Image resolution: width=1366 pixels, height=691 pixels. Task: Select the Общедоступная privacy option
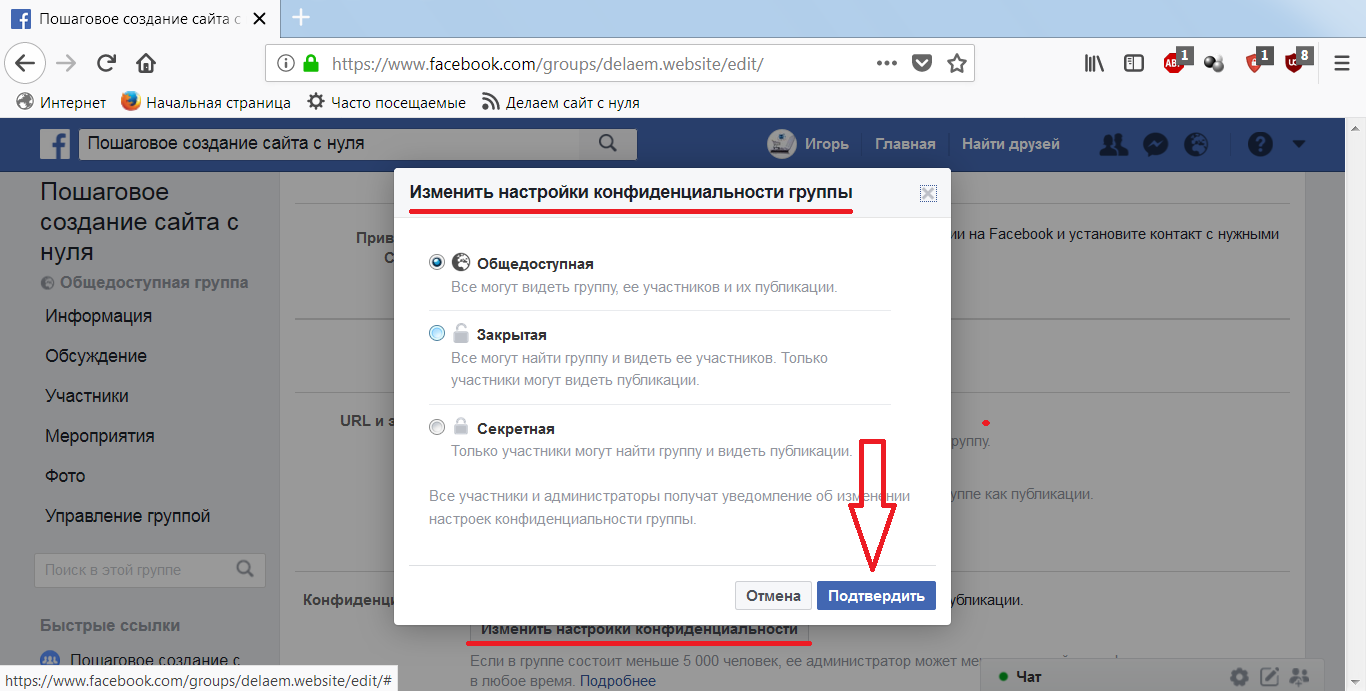point(437,263)
